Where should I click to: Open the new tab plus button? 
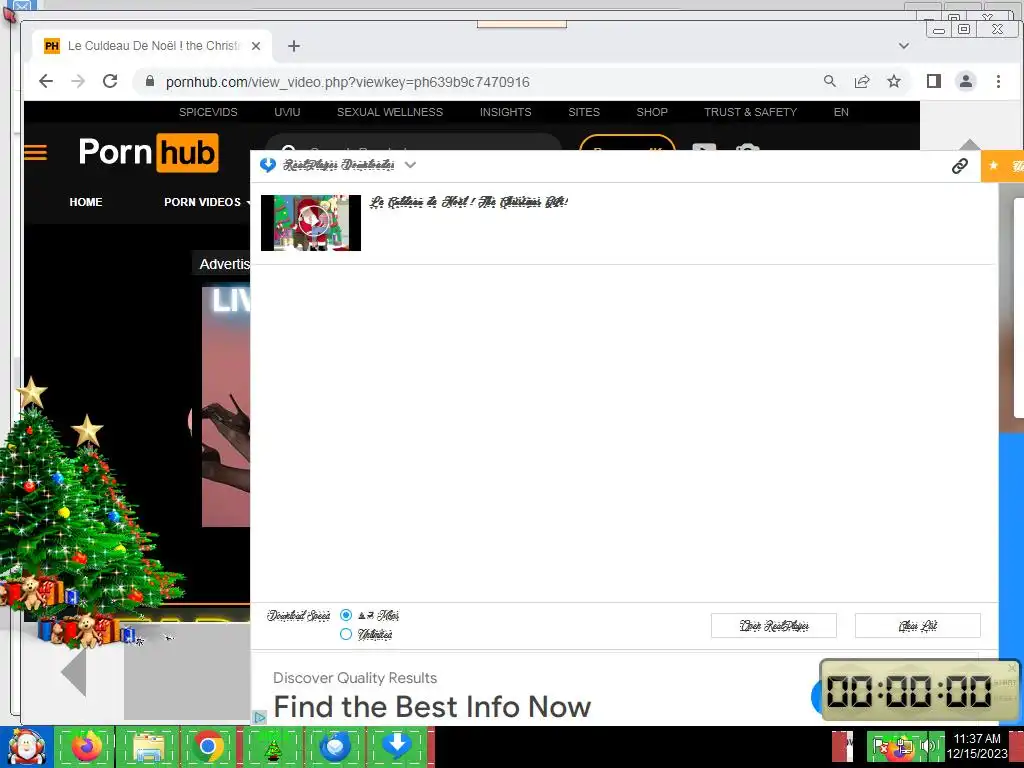click(x=294, y=46)
